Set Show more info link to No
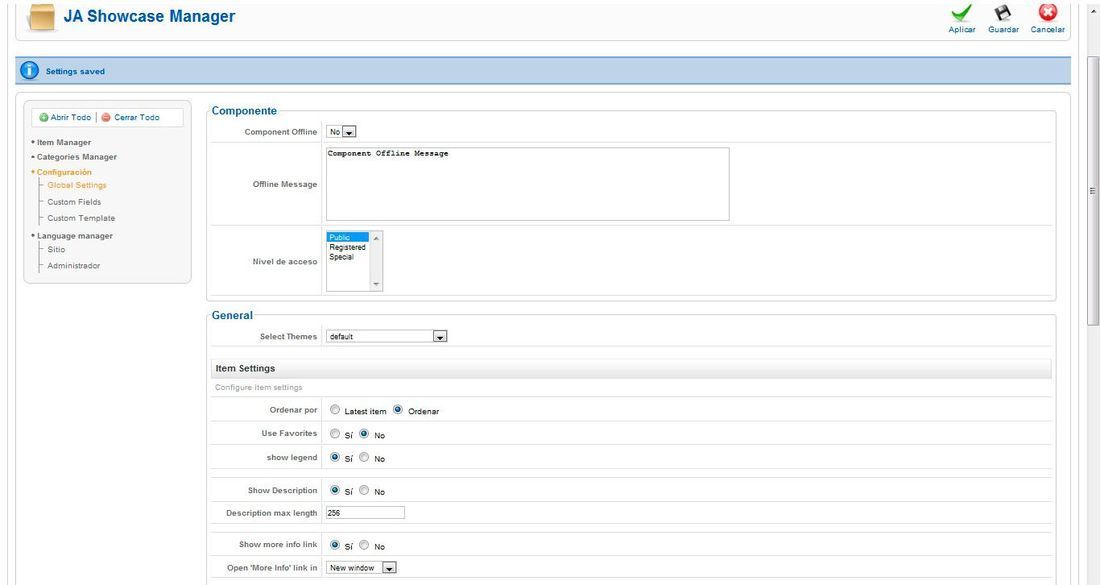Screen dimensions: 1100x585 coord(364,545)
